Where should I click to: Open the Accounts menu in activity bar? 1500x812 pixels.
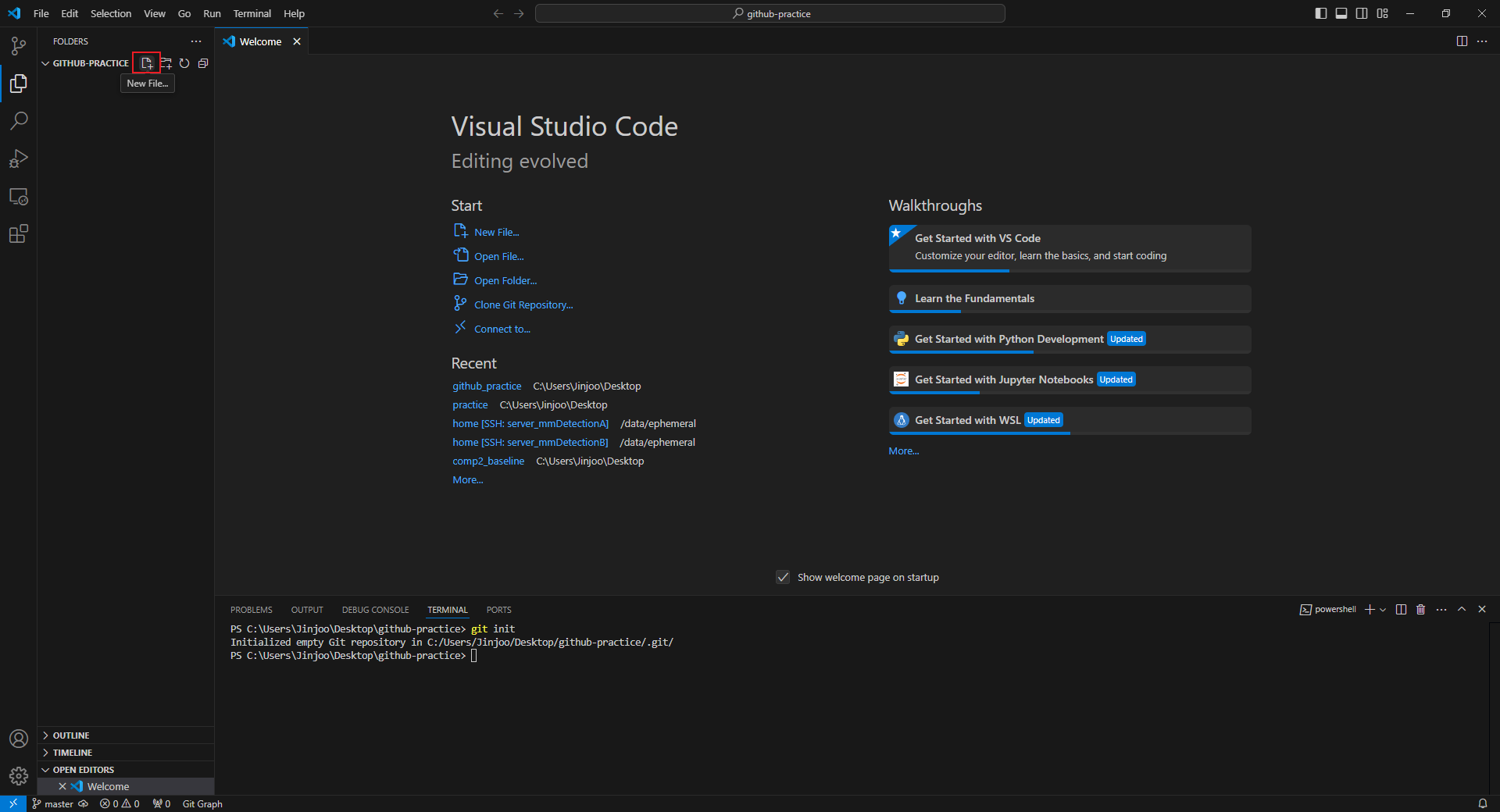[x=19, y=739]
